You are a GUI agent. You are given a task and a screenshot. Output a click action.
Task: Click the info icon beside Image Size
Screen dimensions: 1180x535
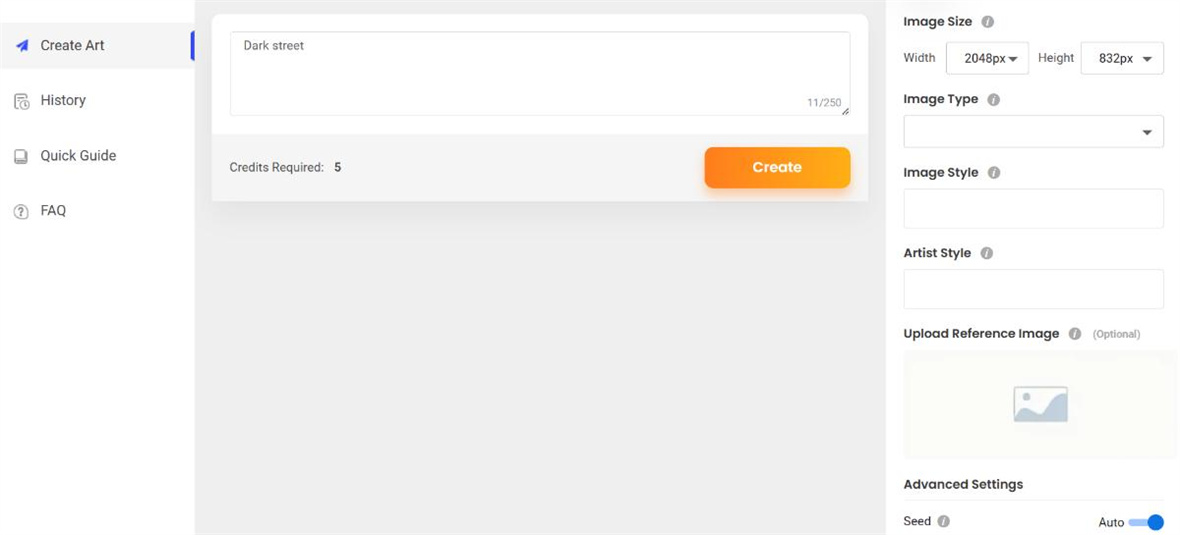(x=988, y=21)
